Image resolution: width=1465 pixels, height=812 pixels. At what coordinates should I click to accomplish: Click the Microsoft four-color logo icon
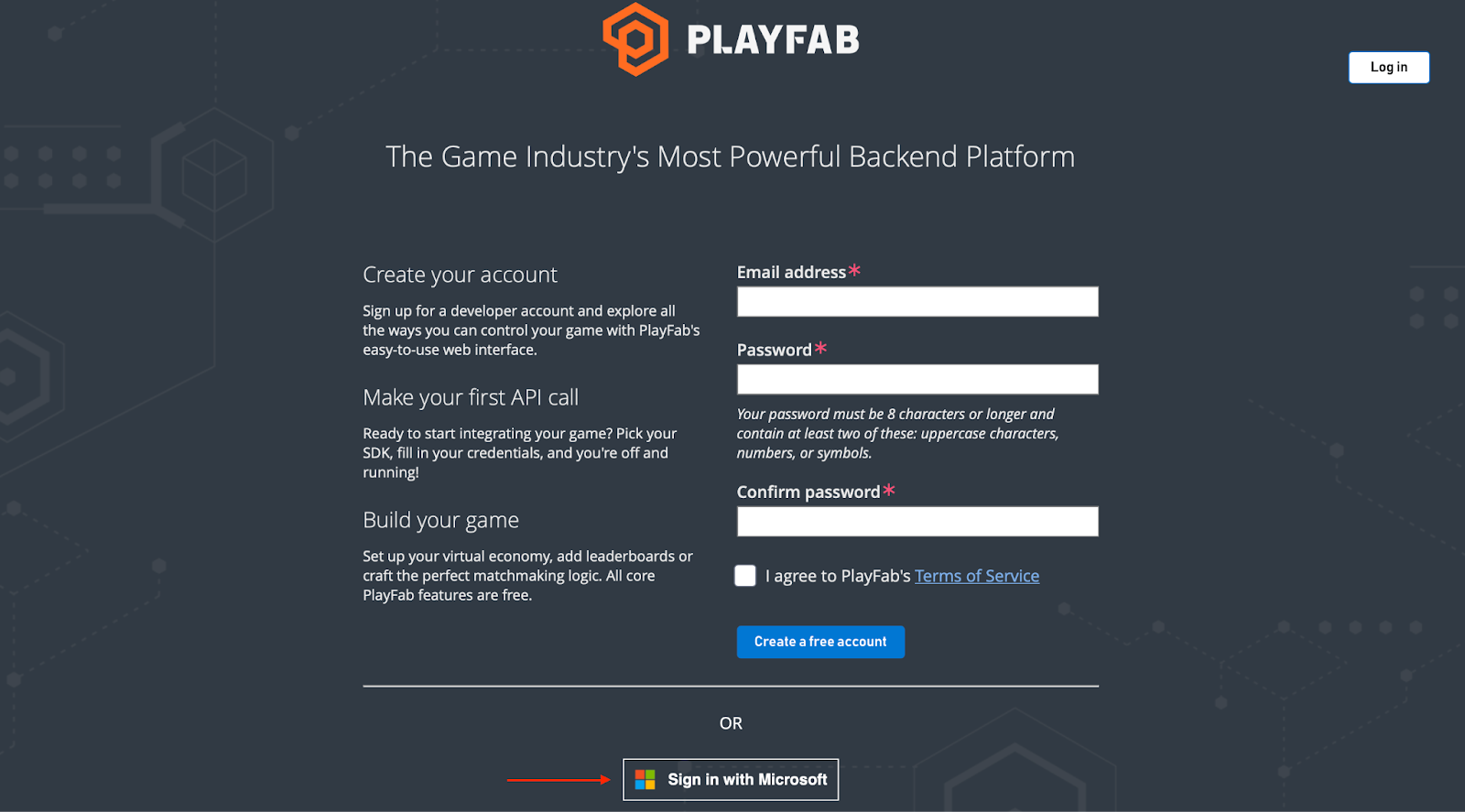(646, 780)
